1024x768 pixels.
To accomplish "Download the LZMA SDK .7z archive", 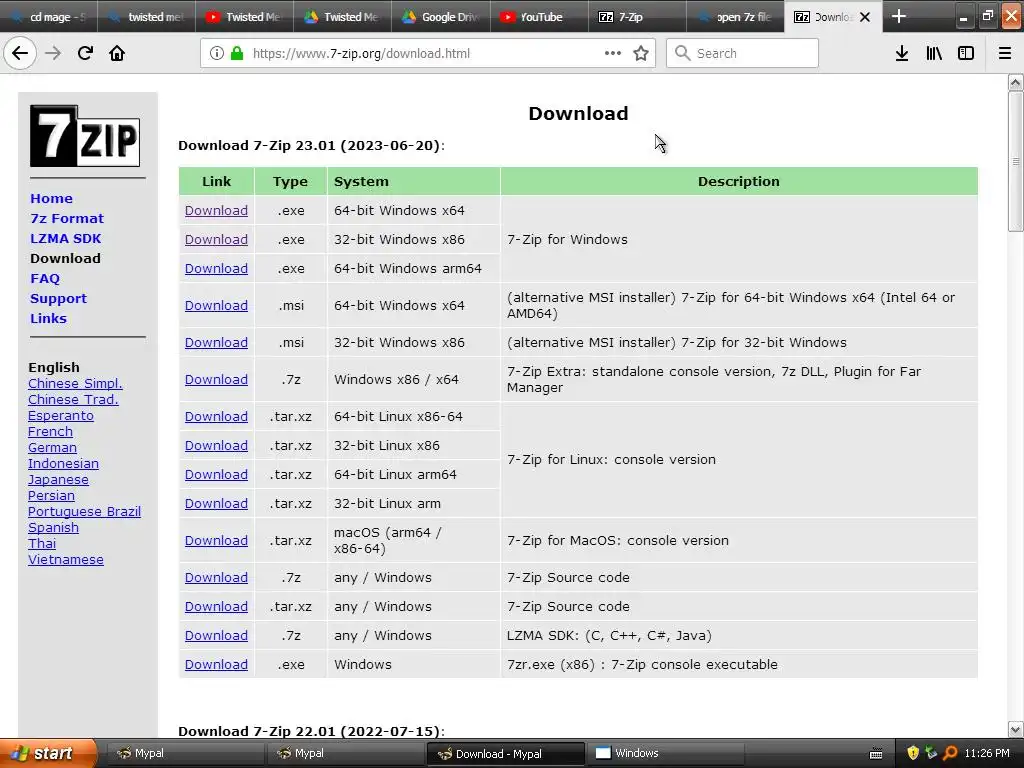I will [216, 635].
